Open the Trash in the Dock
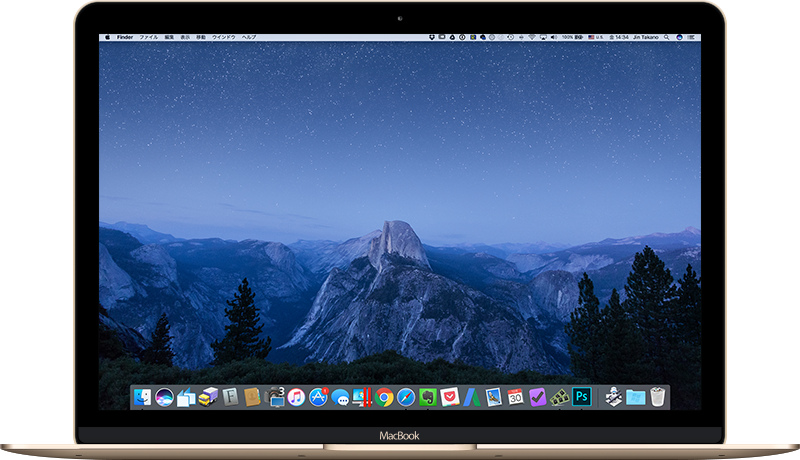The width and height of the screenshot is (800, 460). (658, 397)
